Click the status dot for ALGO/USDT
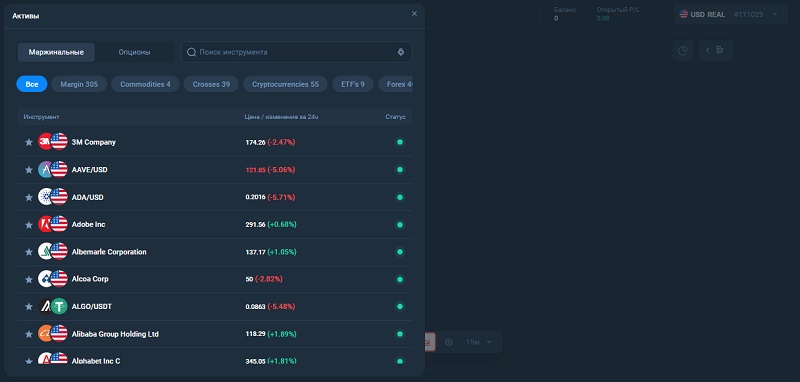The width and height of the screenshot is (800, 382). point(400,307)
